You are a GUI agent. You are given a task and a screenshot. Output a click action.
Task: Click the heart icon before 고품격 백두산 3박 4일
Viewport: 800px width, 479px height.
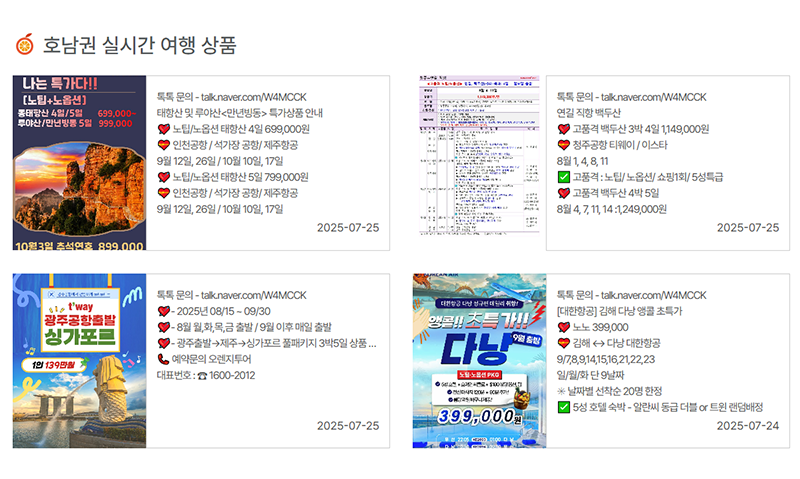tap(563, 129)
